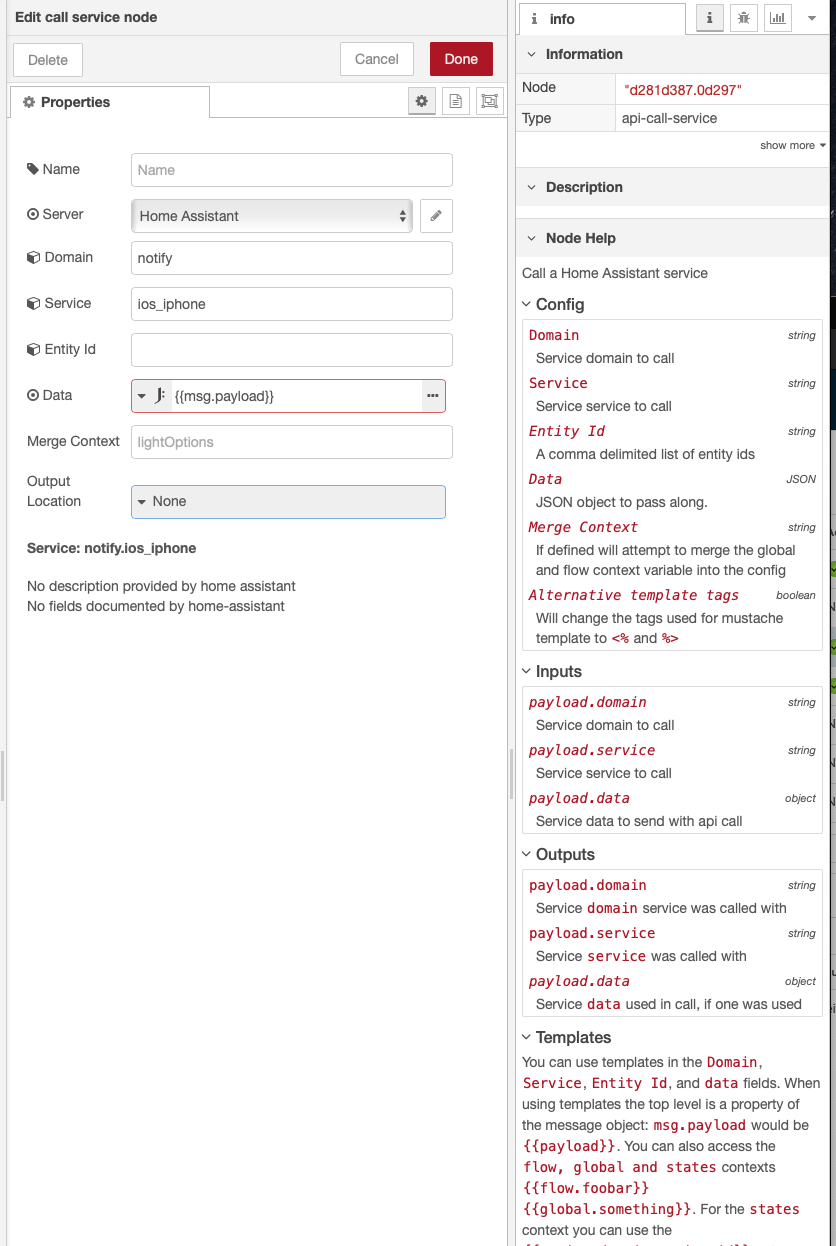
Task: Open the sidebar panel selector arrow
Action: pos(811,19)
